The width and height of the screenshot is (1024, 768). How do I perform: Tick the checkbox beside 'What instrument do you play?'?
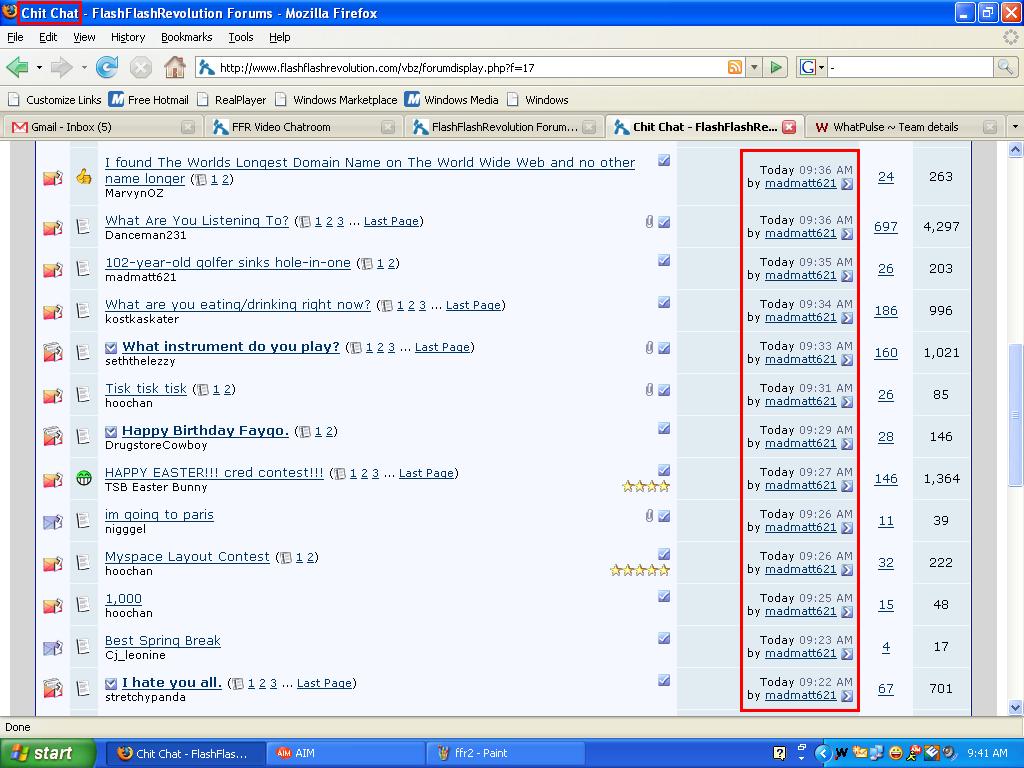tap(111, 347)
